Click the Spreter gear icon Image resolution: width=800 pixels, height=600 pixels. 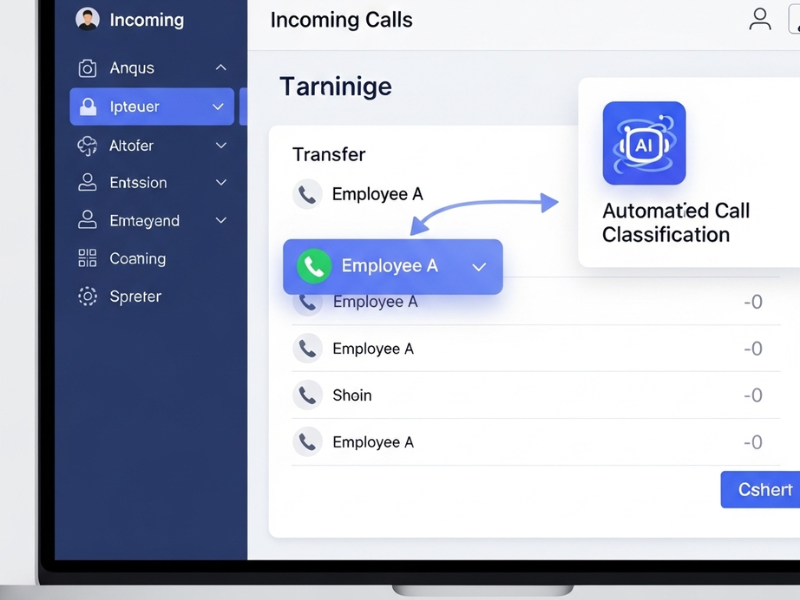(87, 296)
